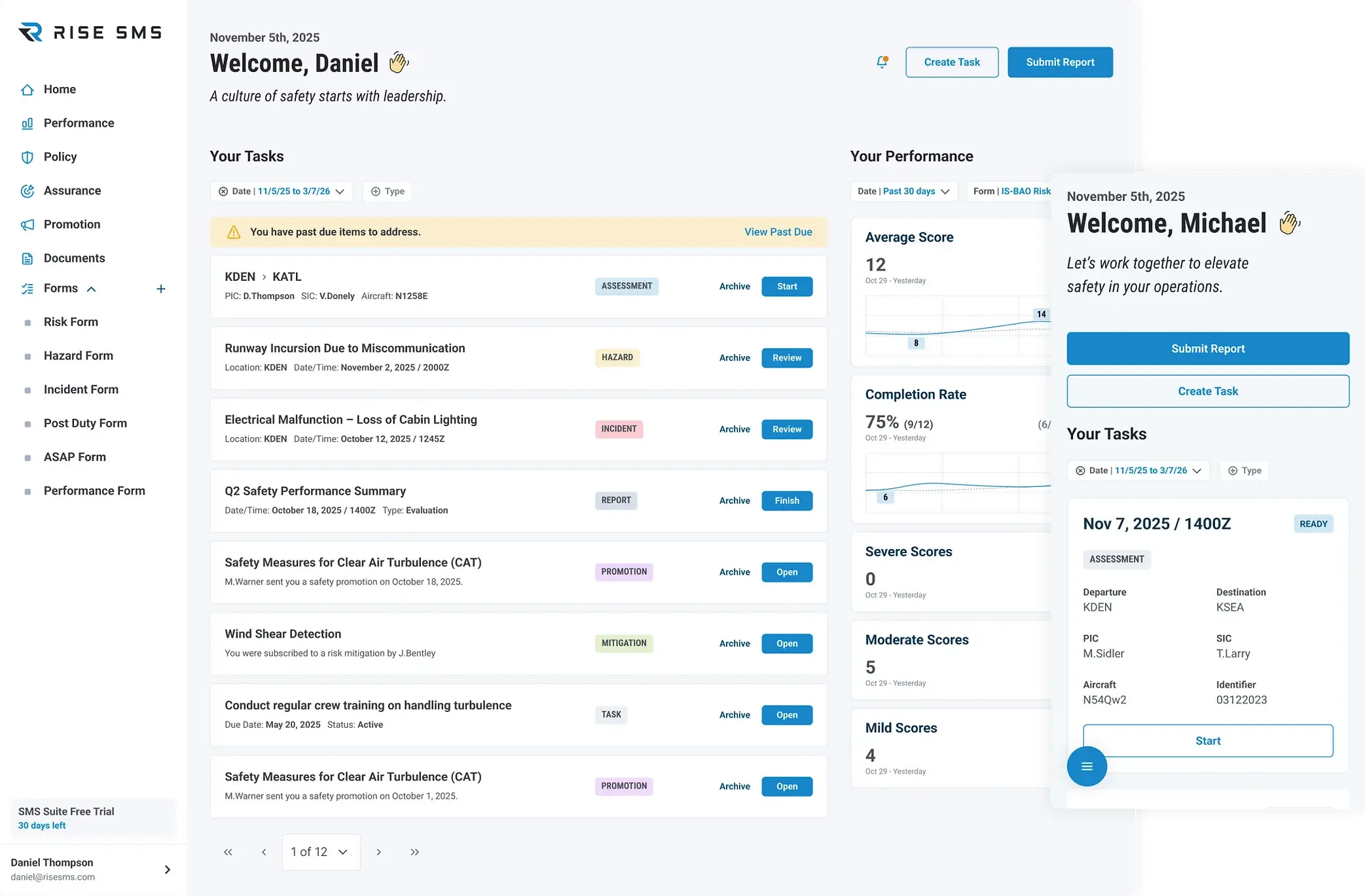Screen dimensions: 1365x896
Task: Jump to the last page with double arrow
Action: coord(414,851)
